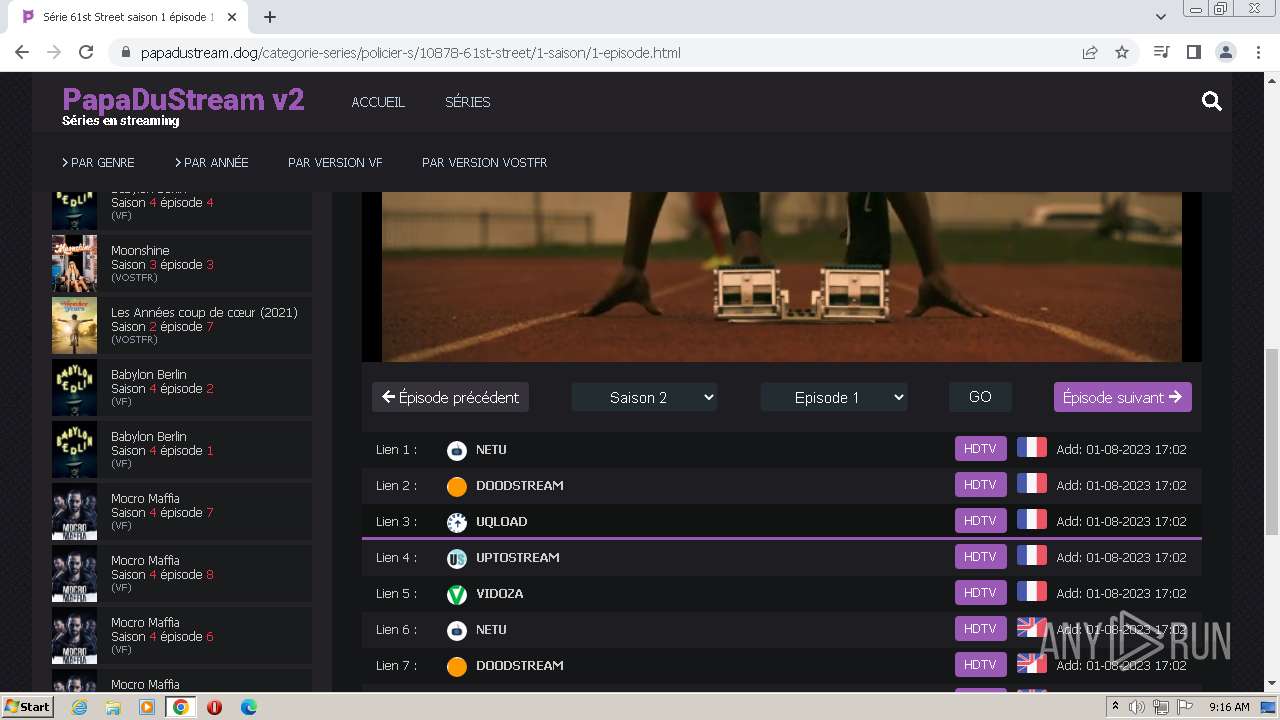
Task: Click the DOODSTREAM orange icon in Lien 2
Action: click(457, 486)
